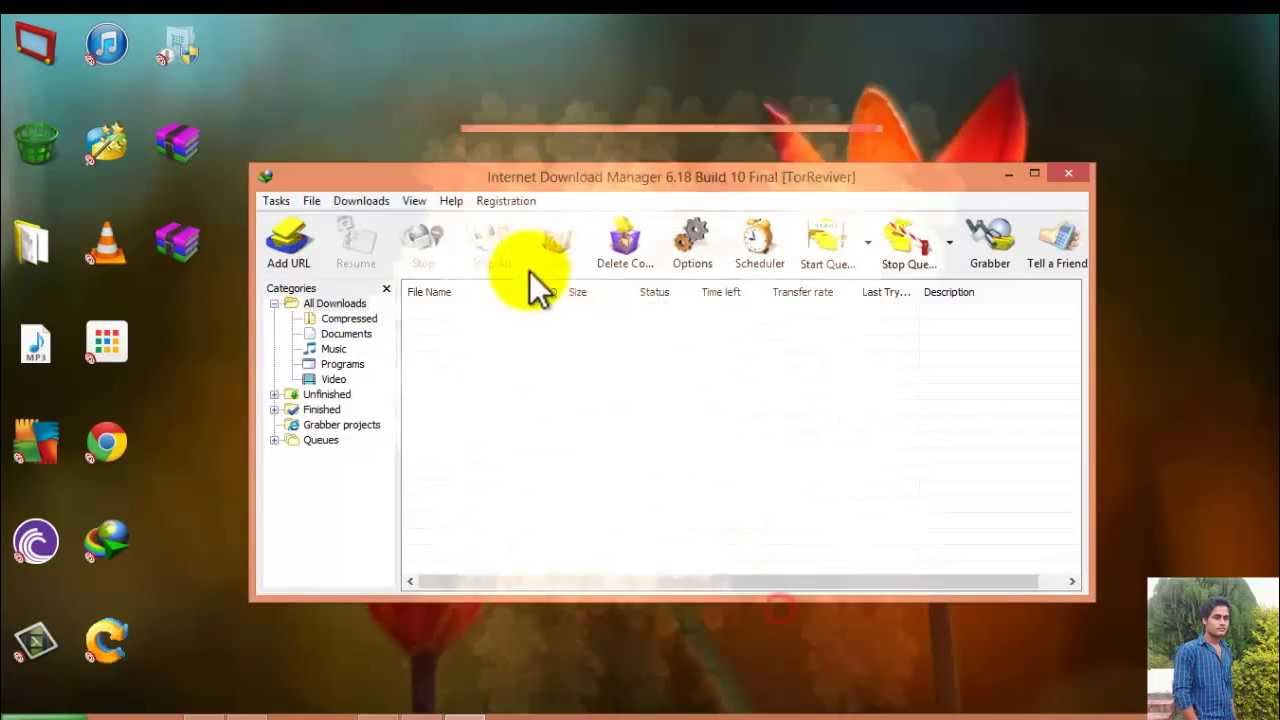
Task: Sort by Description column header
Action: [x=949, y=292]
